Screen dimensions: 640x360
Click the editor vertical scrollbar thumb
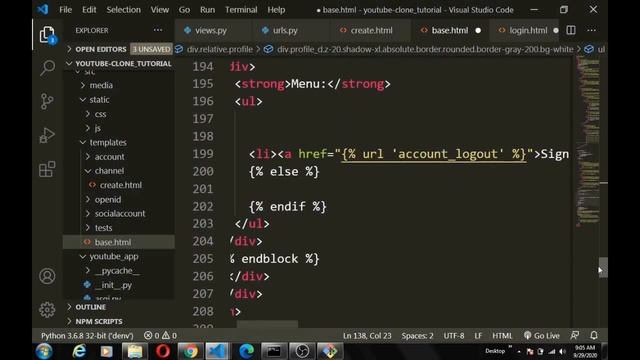tap(603, 268)
